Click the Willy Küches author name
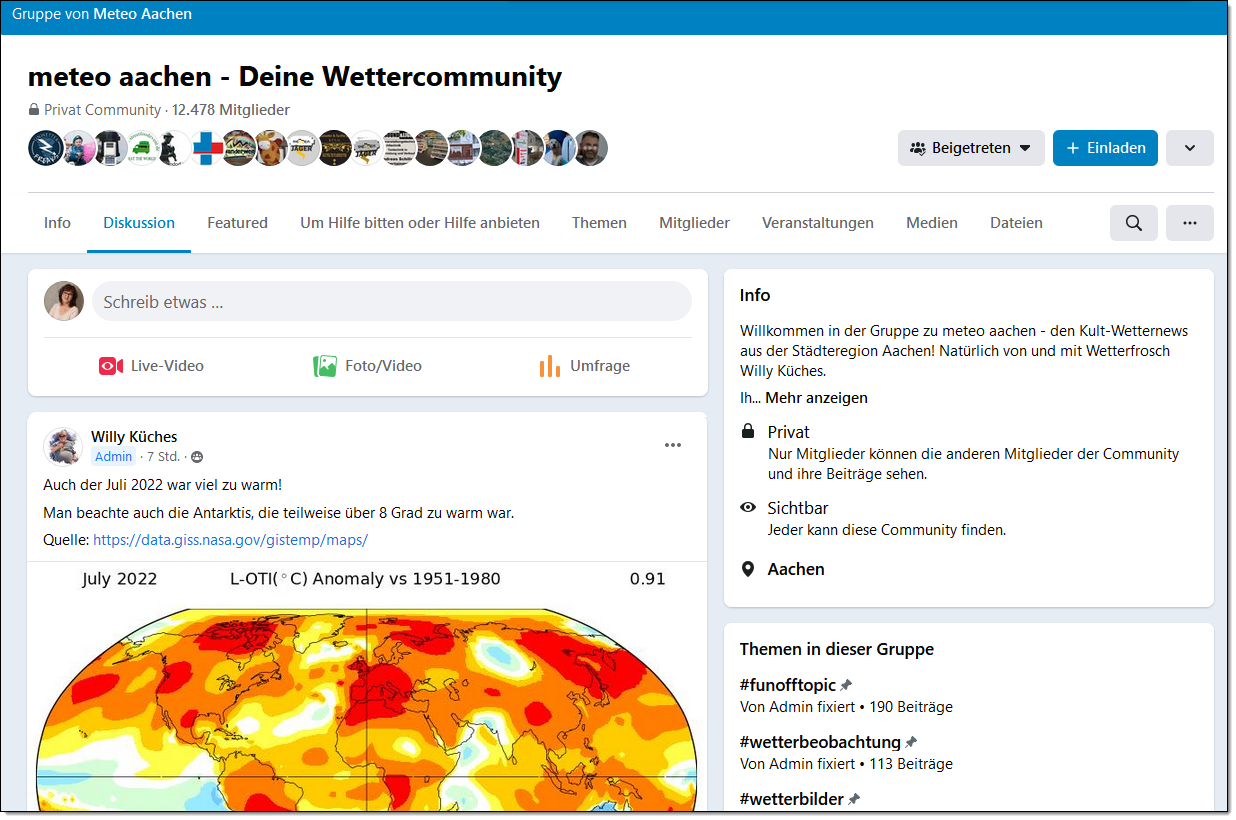The width and height of the screenshot is (1236, 820). point(134,437)
